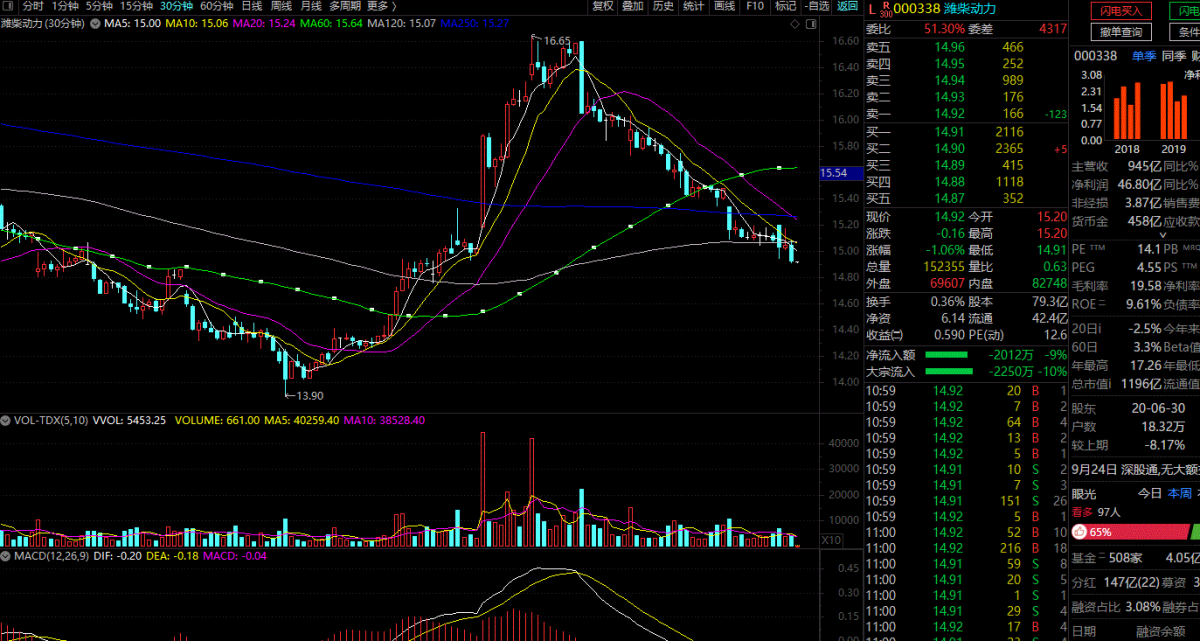1200x641 pixels.
Task: Click the circular dropdown icon beside 潍柴动力(30分钟)
Action: [95, 23]
